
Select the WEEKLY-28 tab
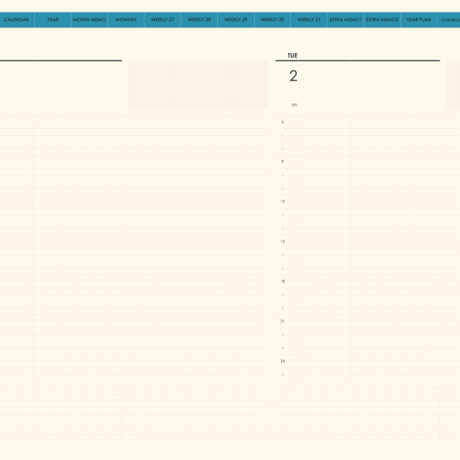pos(199,20)
